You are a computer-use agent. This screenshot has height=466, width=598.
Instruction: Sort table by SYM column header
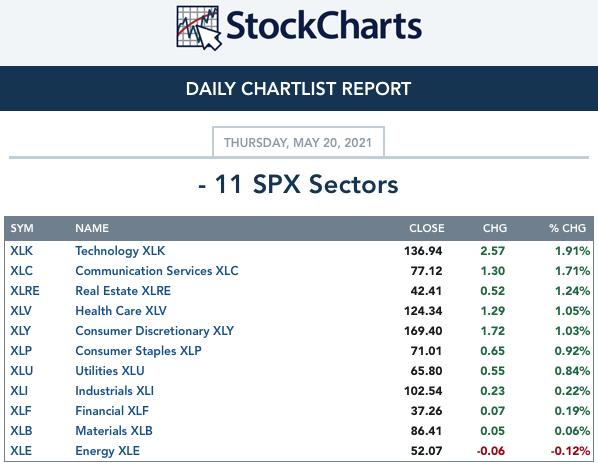pyautogui.click(x=22, y=228)
